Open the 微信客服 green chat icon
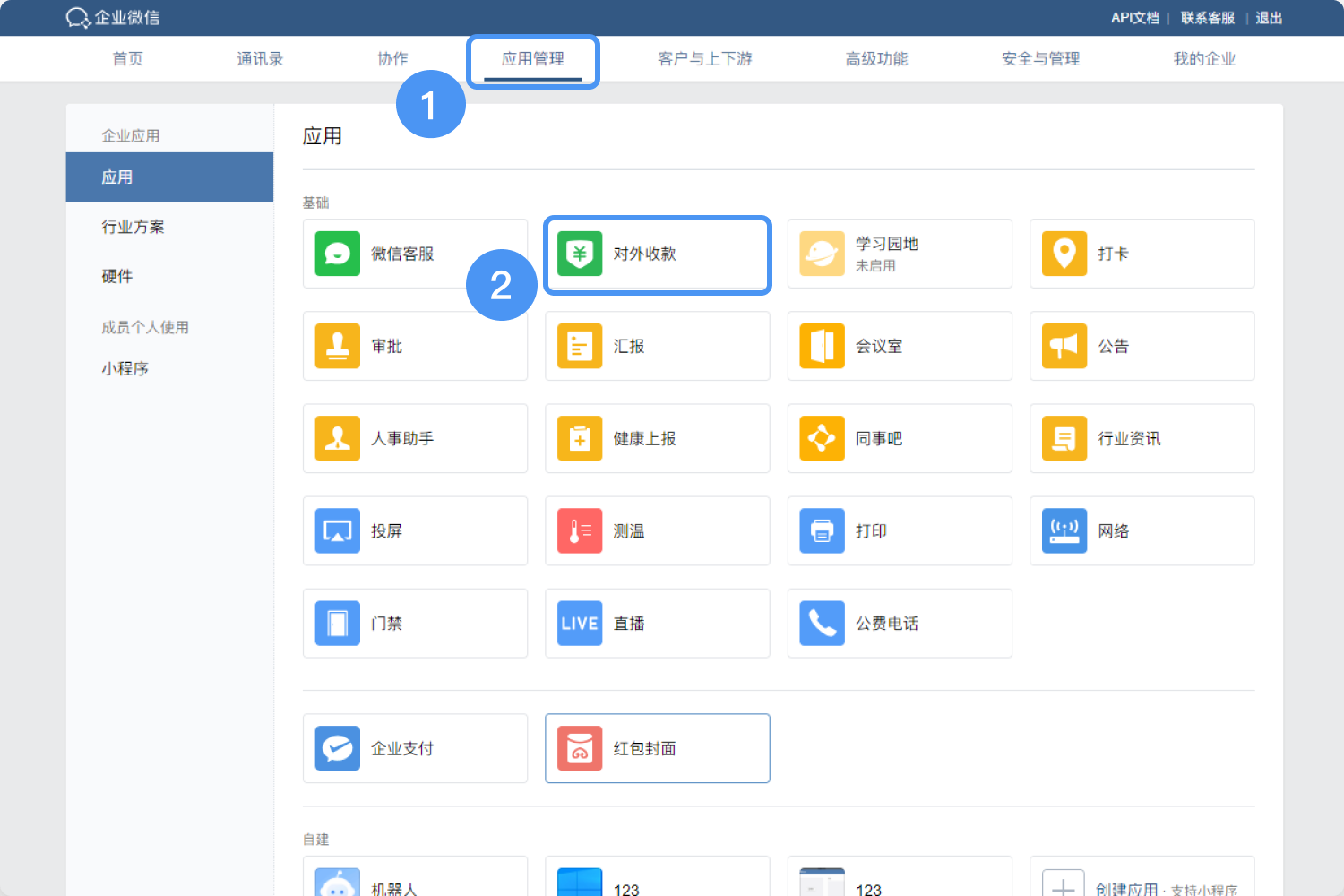1344x896 pixels. (338, 254)
